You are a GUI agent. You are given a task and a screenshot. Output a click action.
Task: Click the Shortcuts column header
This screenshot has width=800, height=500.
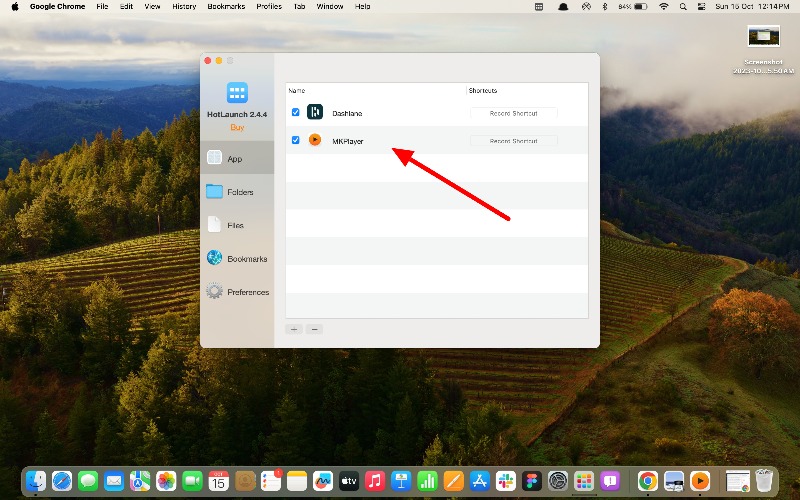[483, 90]
